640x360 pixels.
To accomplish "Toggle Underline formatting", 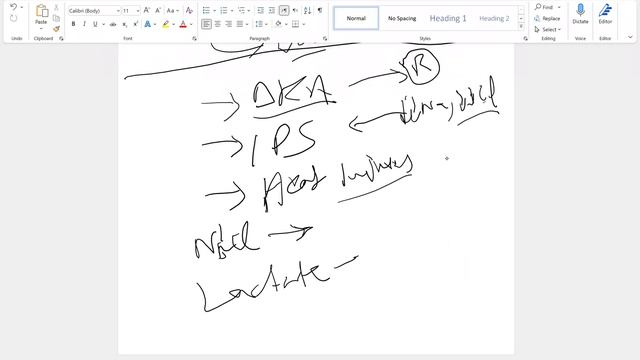I will click(95, 24).
